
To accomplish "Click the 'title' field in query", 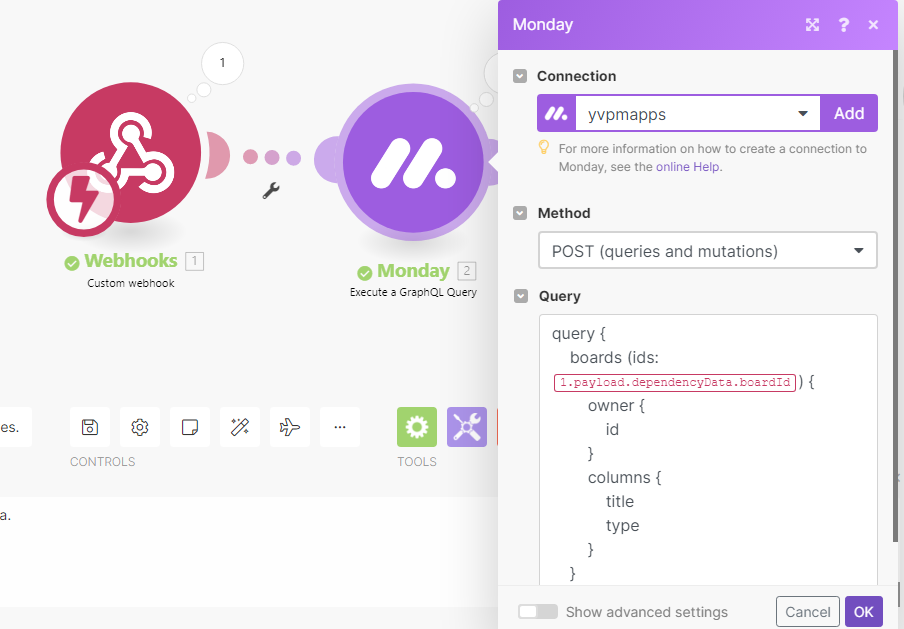I will pos(620,502).
